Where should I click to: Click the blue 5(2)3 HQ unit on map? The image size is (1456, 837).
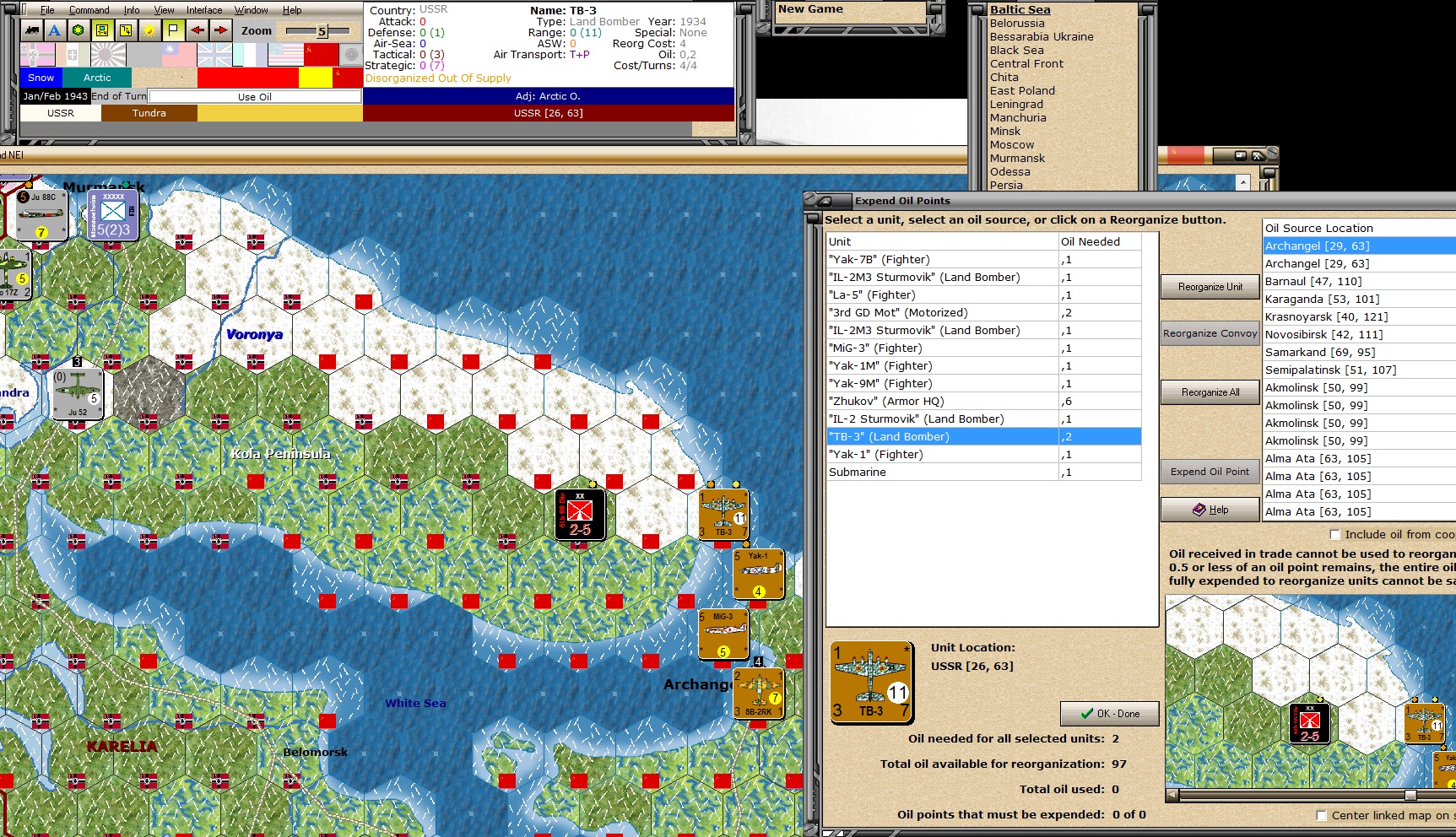tap(112, 215)
